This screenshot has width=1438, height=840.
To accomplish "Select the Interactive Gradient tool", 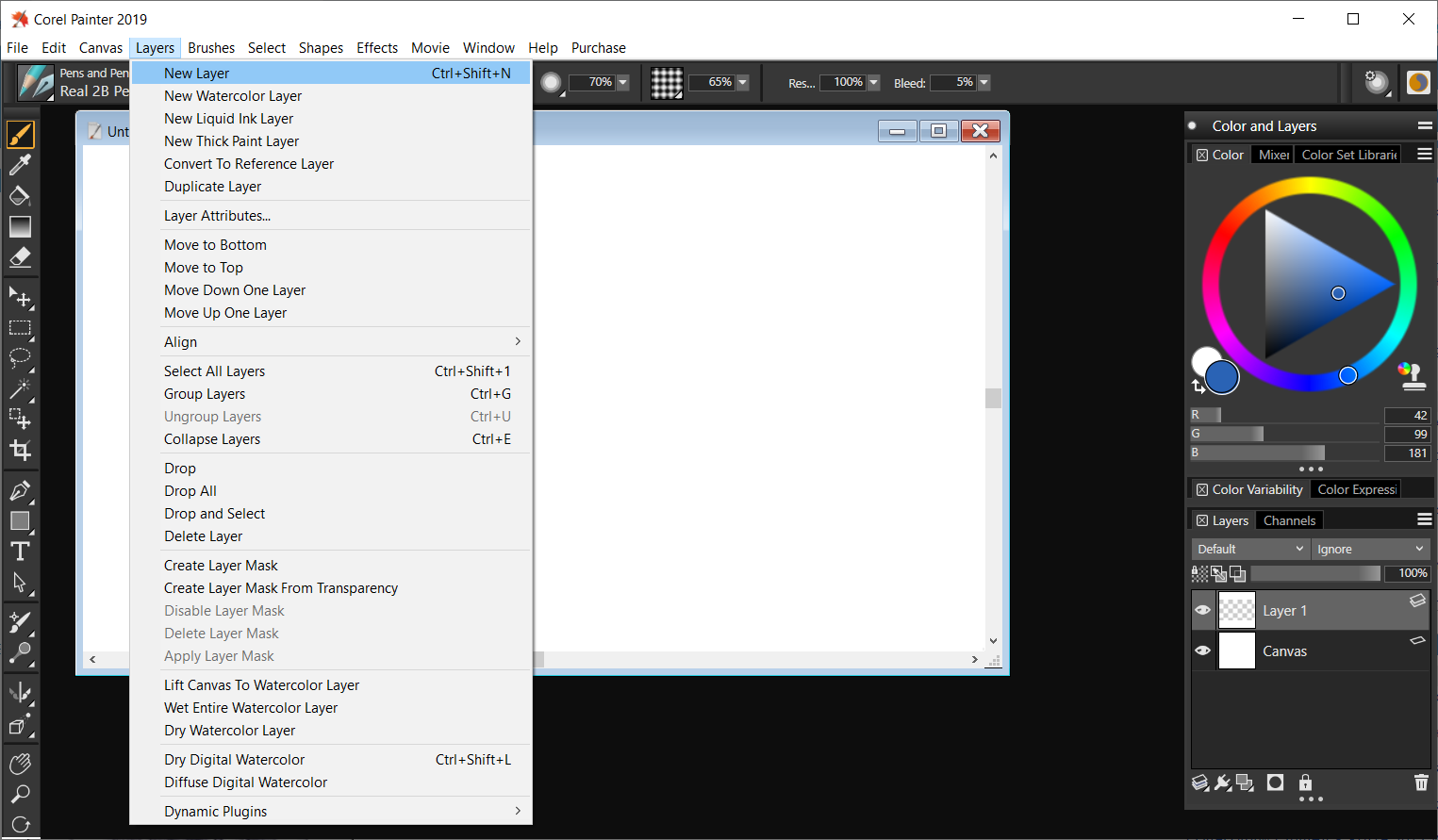I will [x=20, y=226].
